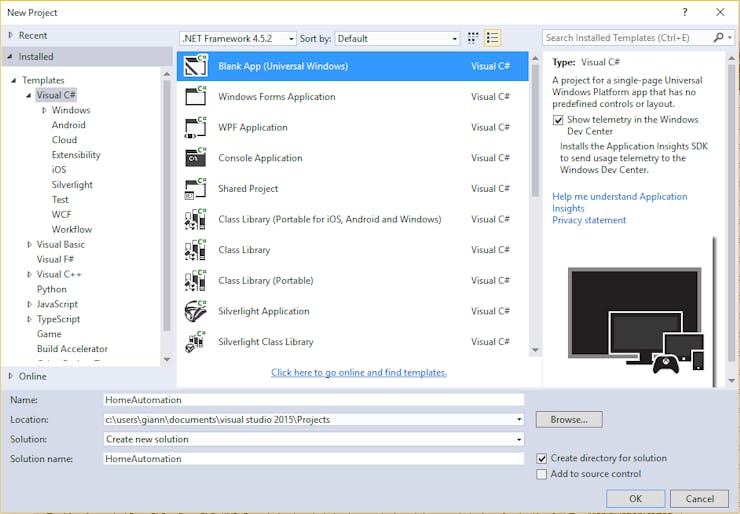
Task: Click the Class Library (Portable for iOS, Android and Windows) icon
Action: [x=195, y=219]
